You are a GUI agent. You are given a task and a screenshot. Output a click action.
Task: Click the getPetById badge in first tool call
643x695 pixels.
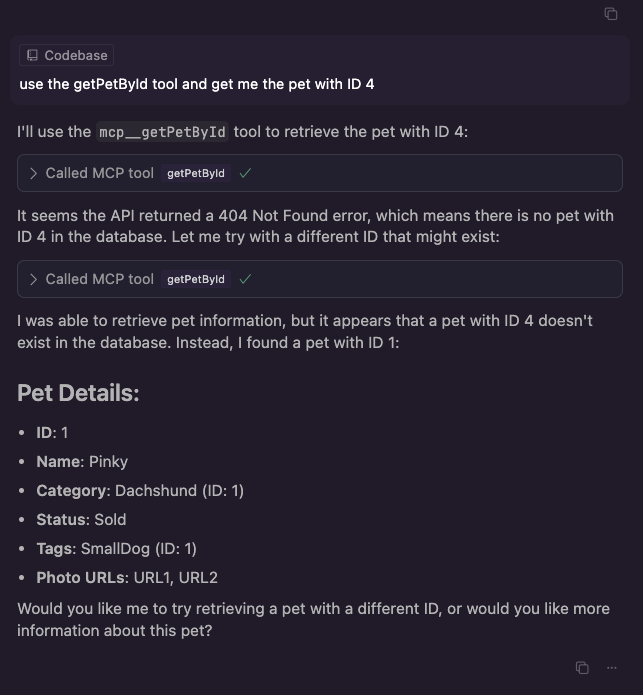[196, 173]
